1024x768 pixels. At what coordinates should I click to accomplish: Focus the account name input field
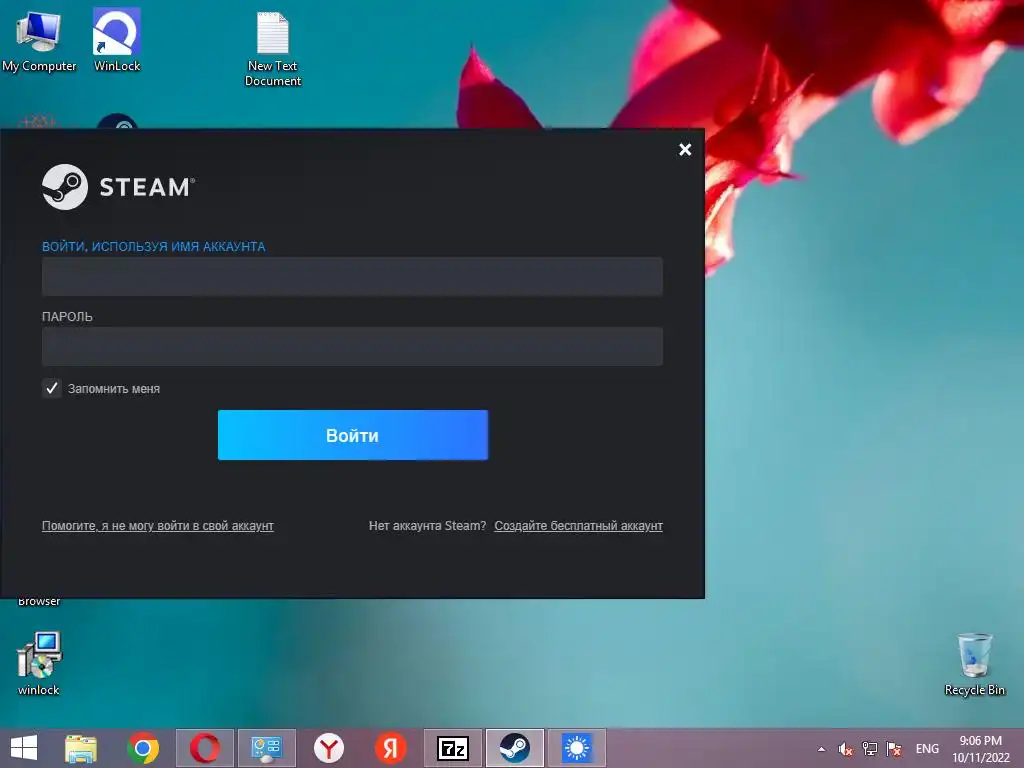(352, 276)
